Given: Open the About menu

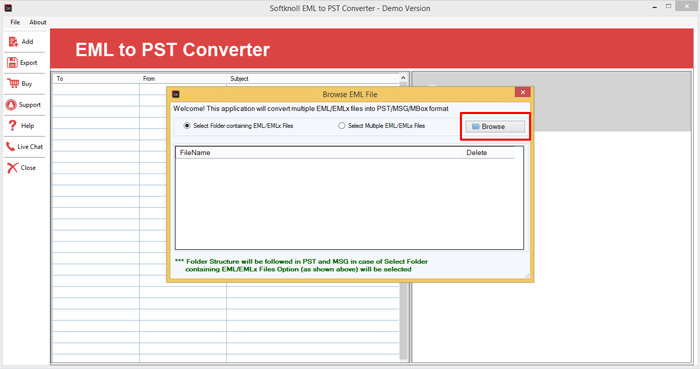Looking at the screenshot, I should (38, 22).
